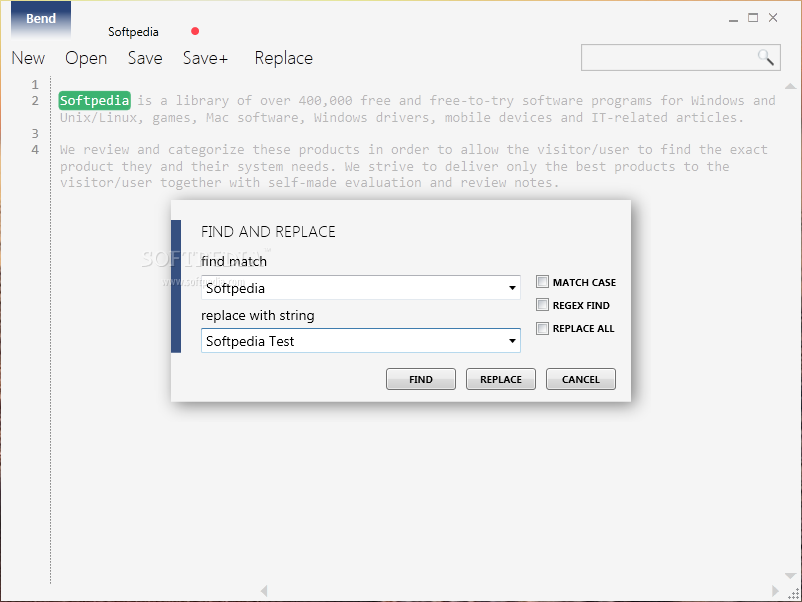Minimize the Bend window
This screenshot has width=802, height=602.
(733, 19)
